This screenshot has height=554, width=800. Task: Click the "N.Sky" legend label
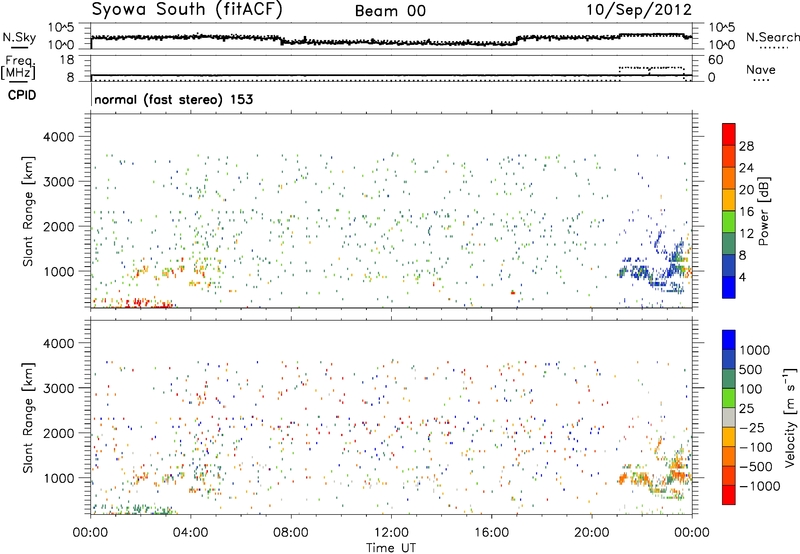tap(19, 37)
